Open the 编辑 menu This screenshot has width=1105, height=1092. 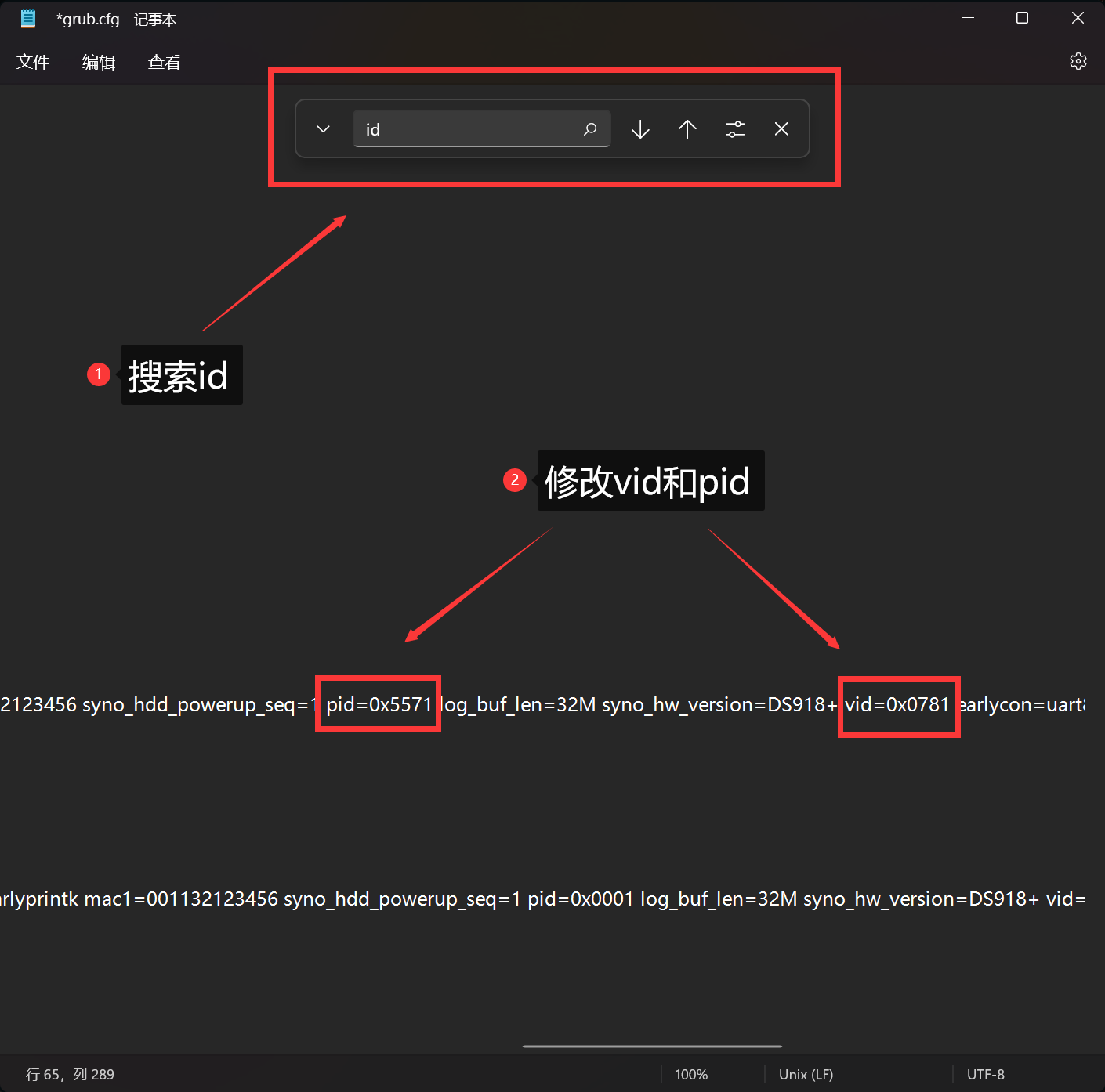99,62
